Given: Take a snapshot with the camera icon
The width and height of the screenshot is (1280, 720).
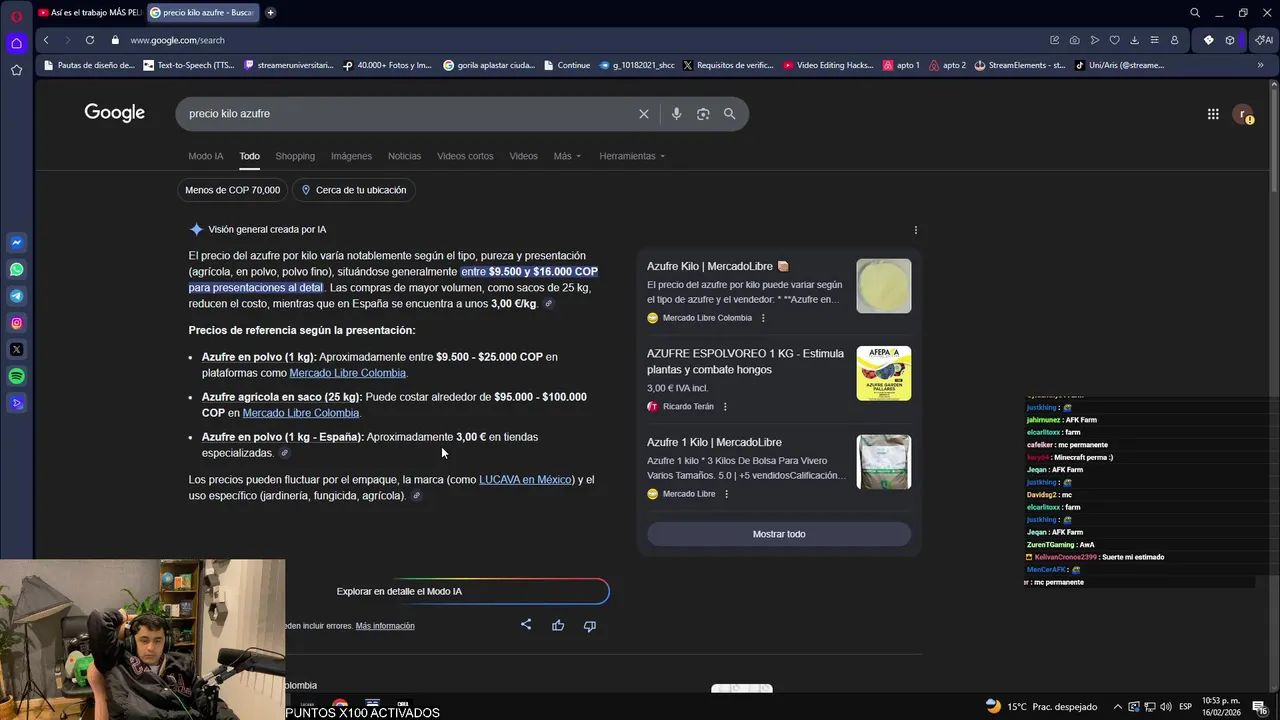Looking at the screenshot, I should coord(1074,40).
